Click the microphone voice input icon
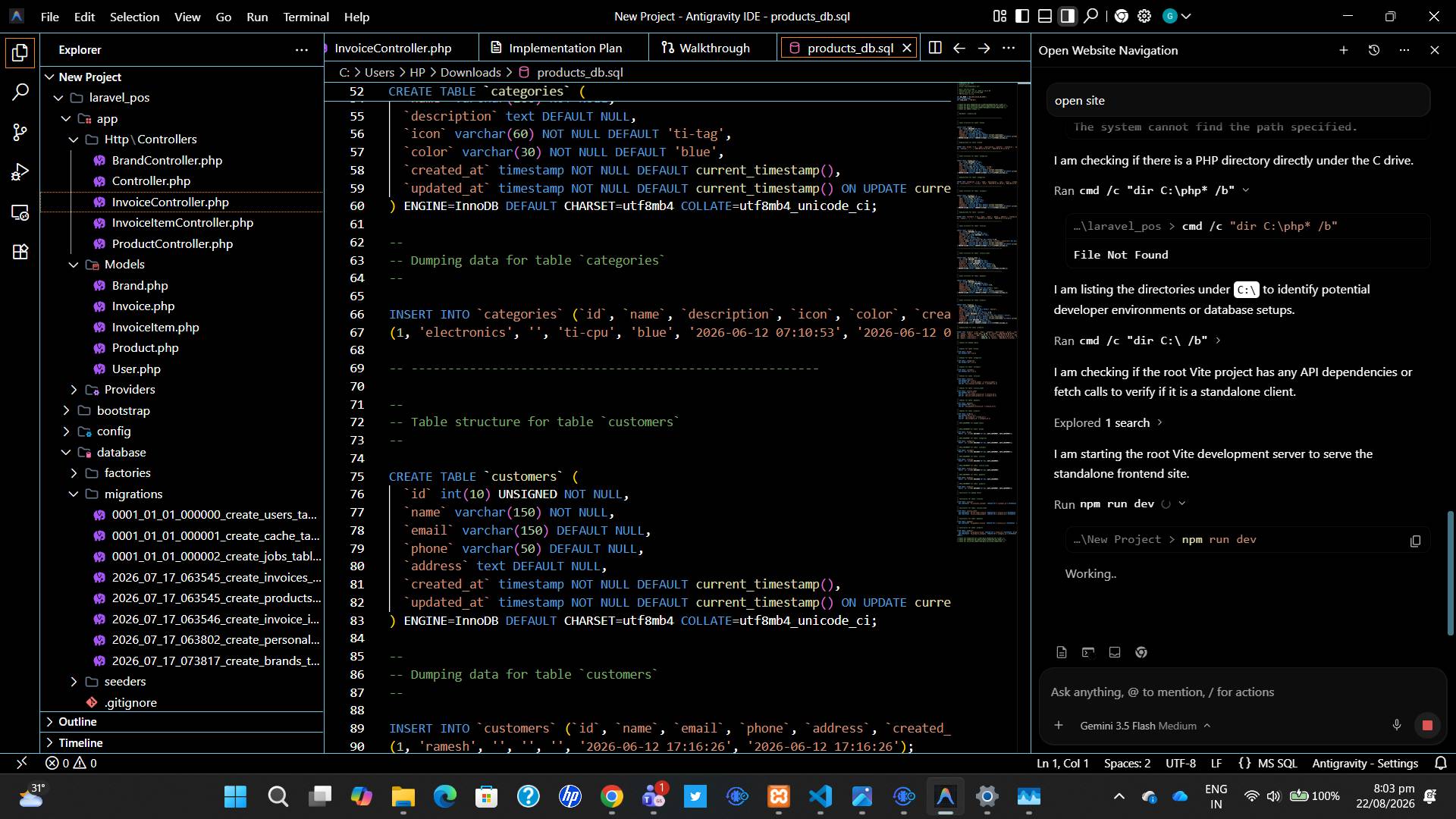This screenshot has width=1456, height=819. point(1397,726)
